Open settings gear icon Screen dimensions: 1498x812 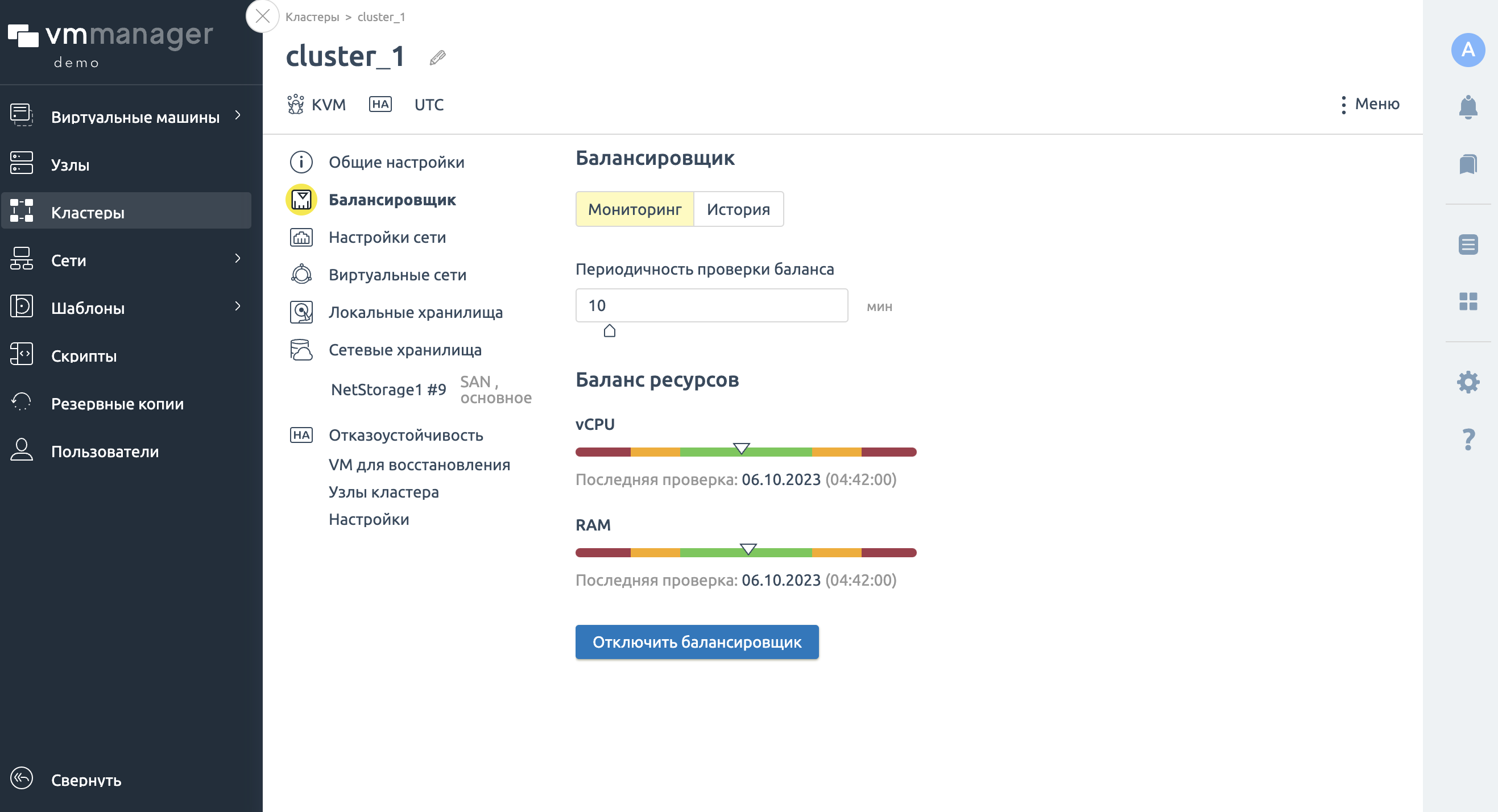pos(1468,382)
